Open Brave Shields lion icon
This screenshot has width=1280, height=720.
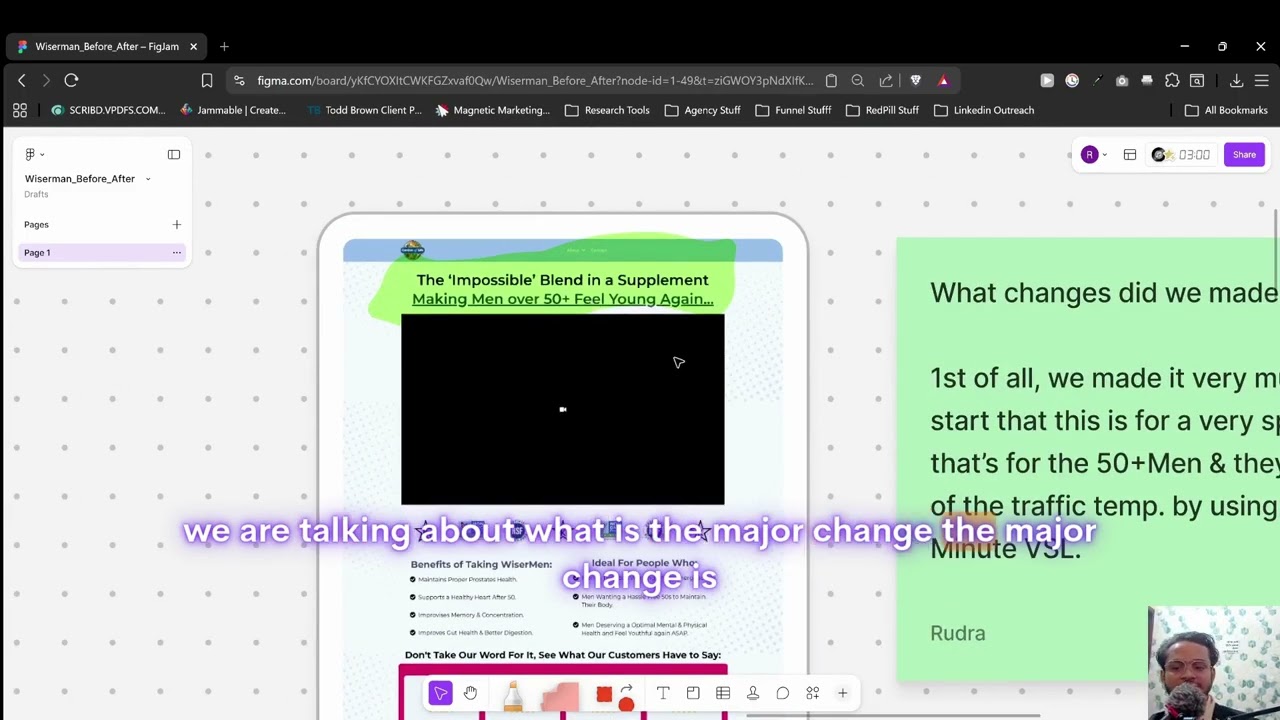click(x=915, y=80)
